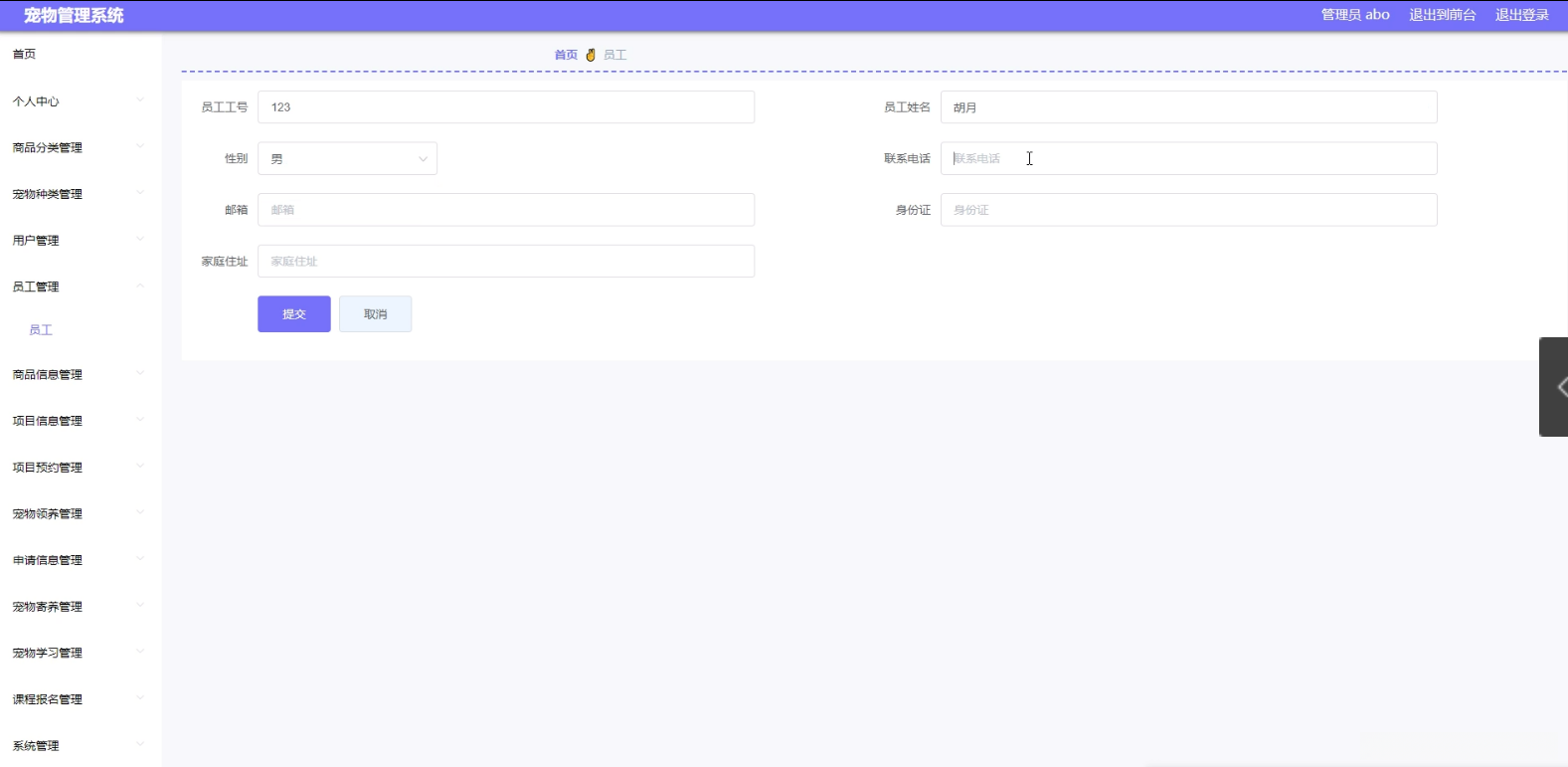Expand the 宠物领养管理 chevron
The width and height of the screenshot is (1568, 767).
[x=140, y=512]
